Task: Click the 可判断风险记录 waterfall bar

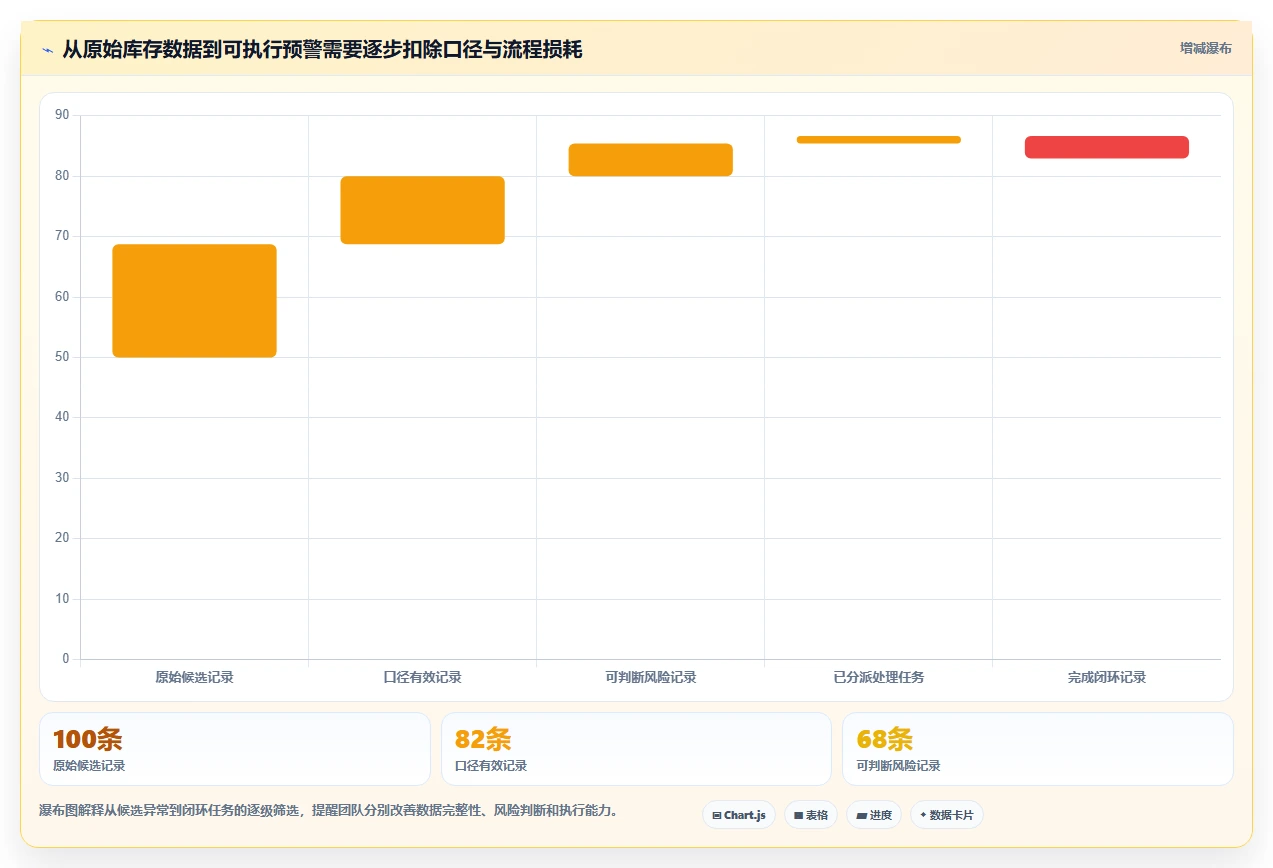Action: (x=651, y=160)
